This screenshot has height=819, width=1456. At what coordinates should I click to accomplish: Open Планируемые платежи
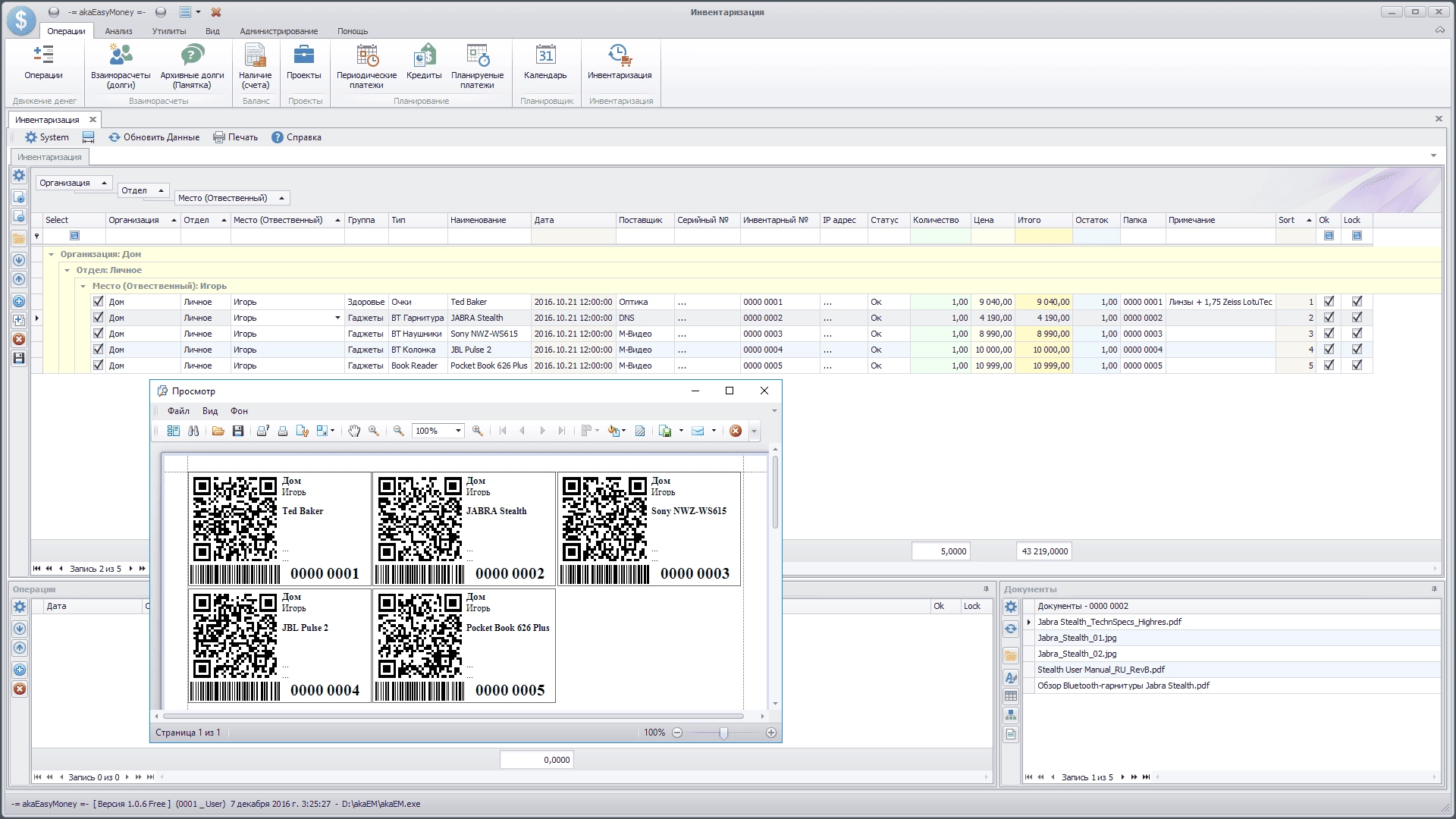(478, 67)
